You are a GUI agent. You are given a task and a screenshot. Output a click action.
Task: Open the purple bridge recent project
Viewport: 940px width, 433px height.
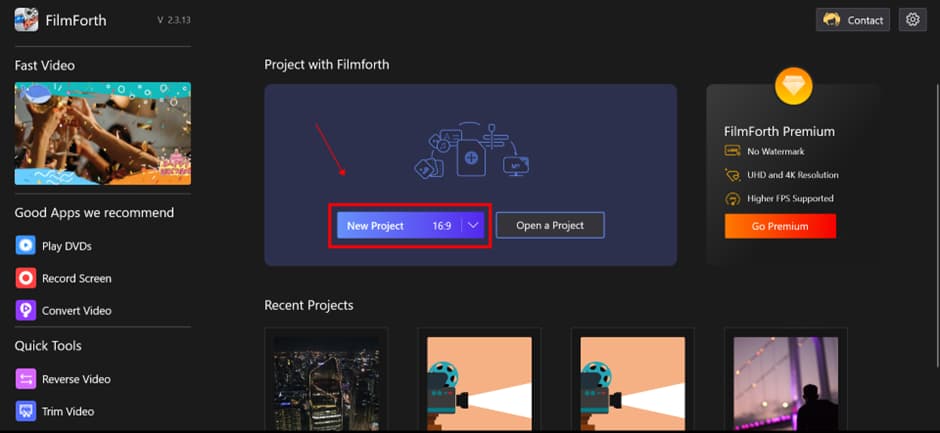(786, 383)
